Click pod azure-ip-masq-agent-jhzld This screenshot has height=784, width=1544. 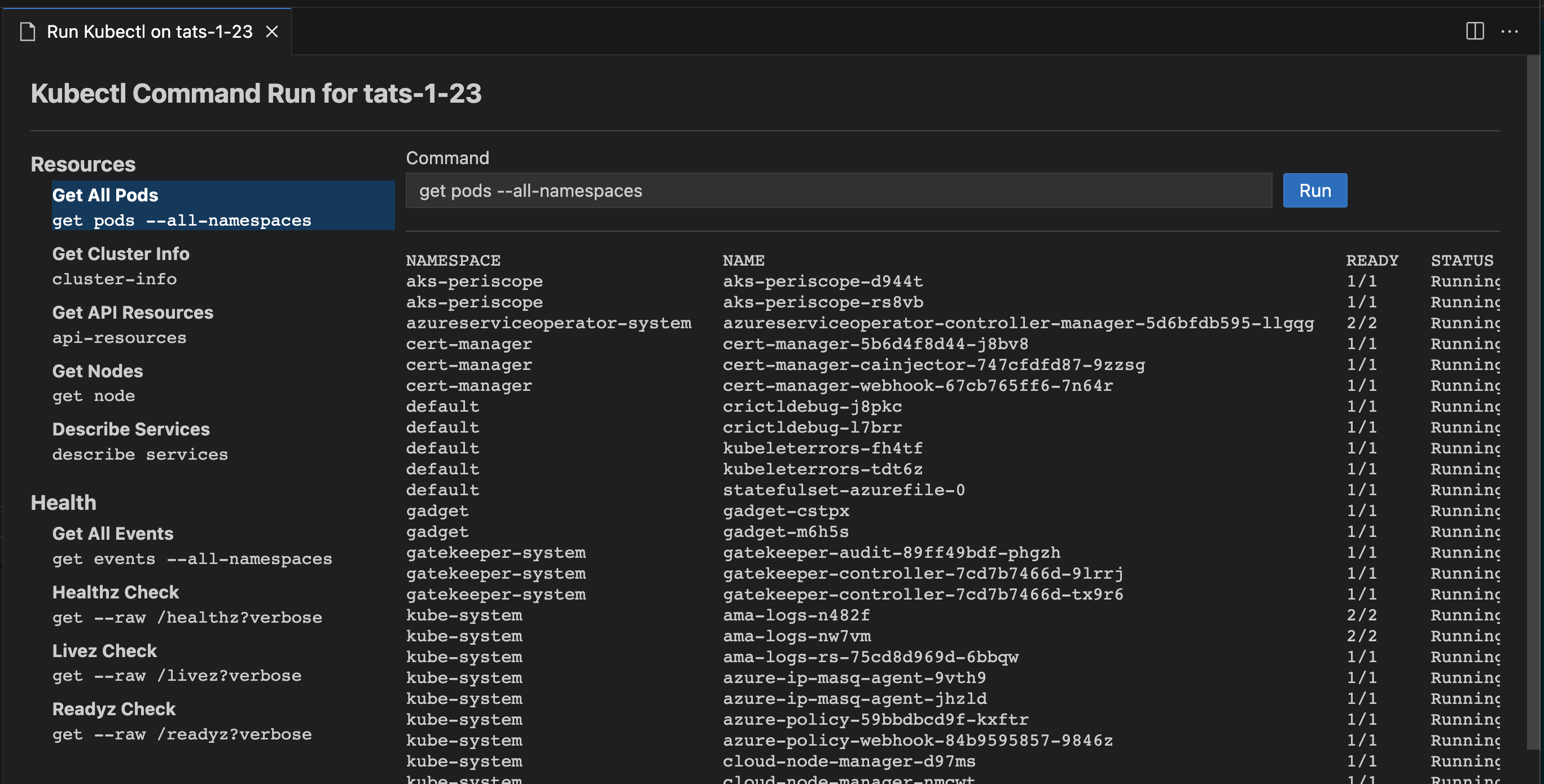[x=855, y=698]
